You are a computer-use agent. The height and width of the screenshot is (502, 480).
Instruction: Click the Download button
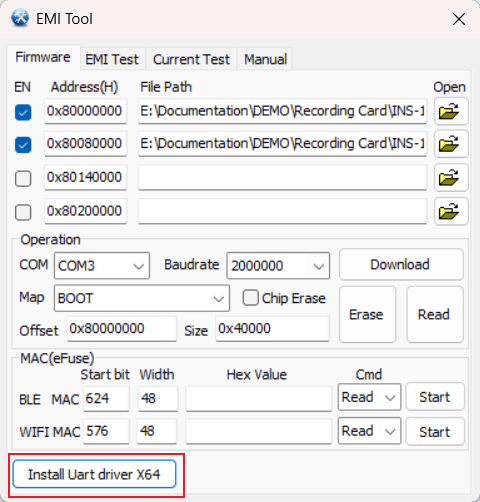point(401,264)
